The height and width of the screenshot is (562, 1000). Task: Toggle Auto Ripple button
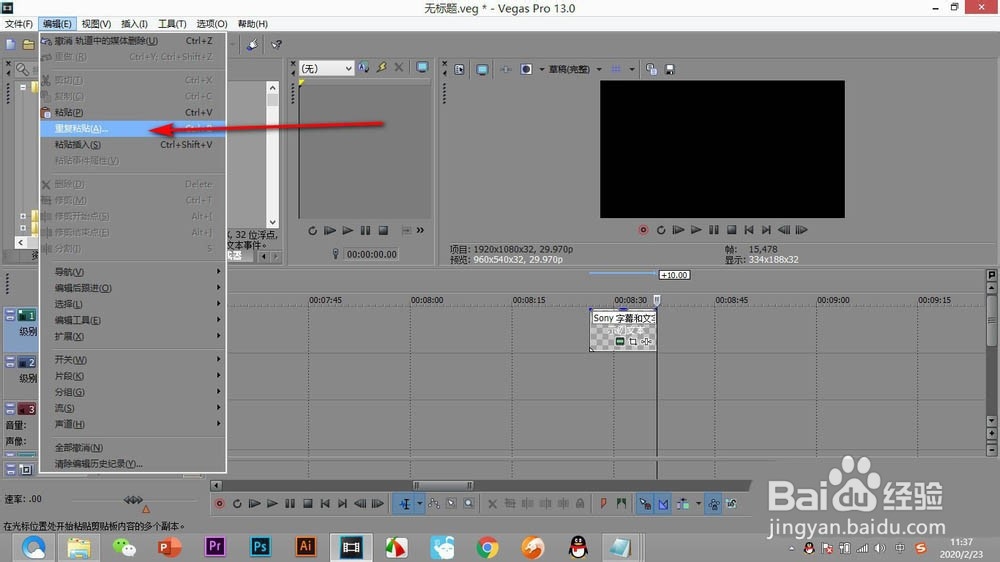point(683,504)
